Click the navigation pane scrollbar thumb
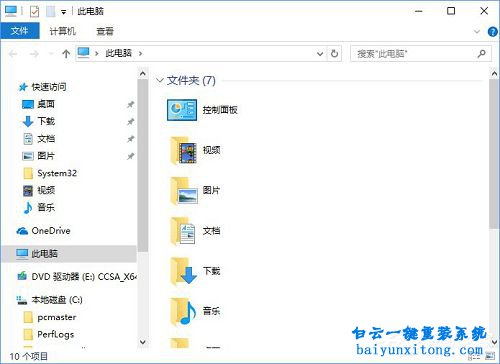 [x=143, y=166]
